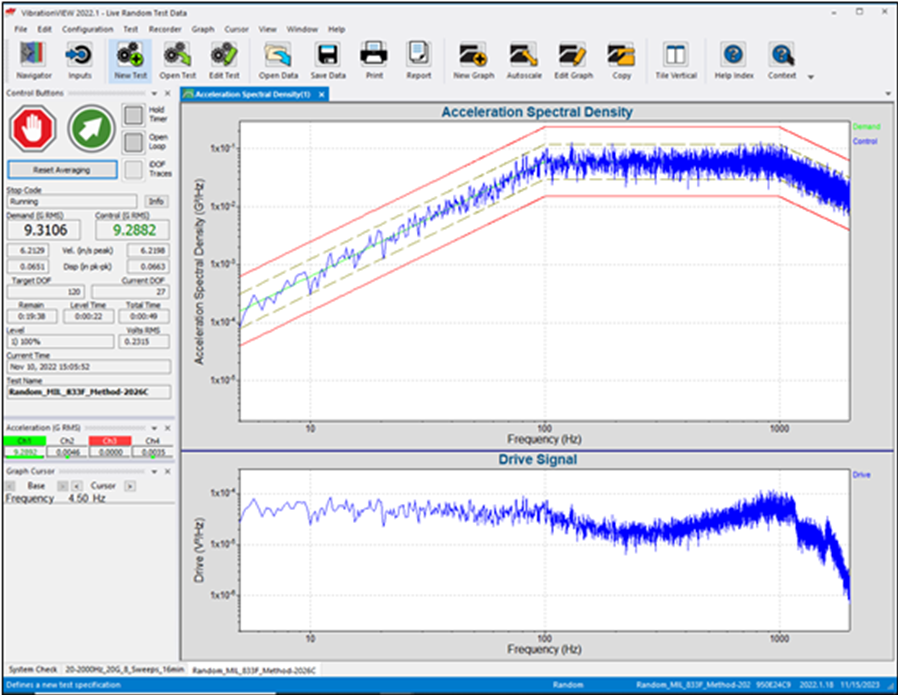Viewport: 900px width, 697px height.
Task: Click the Info button beside Stop Code
Action: (x=156, y=201)
